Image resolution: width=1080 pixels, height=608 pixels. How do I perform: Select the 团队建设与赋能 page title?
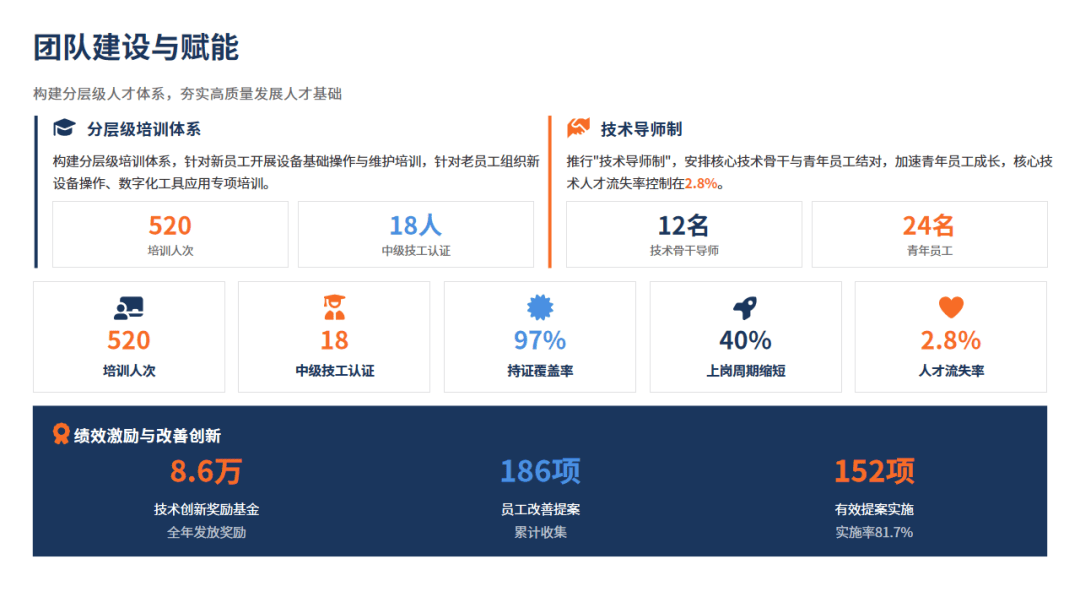(x=136, y=47)
